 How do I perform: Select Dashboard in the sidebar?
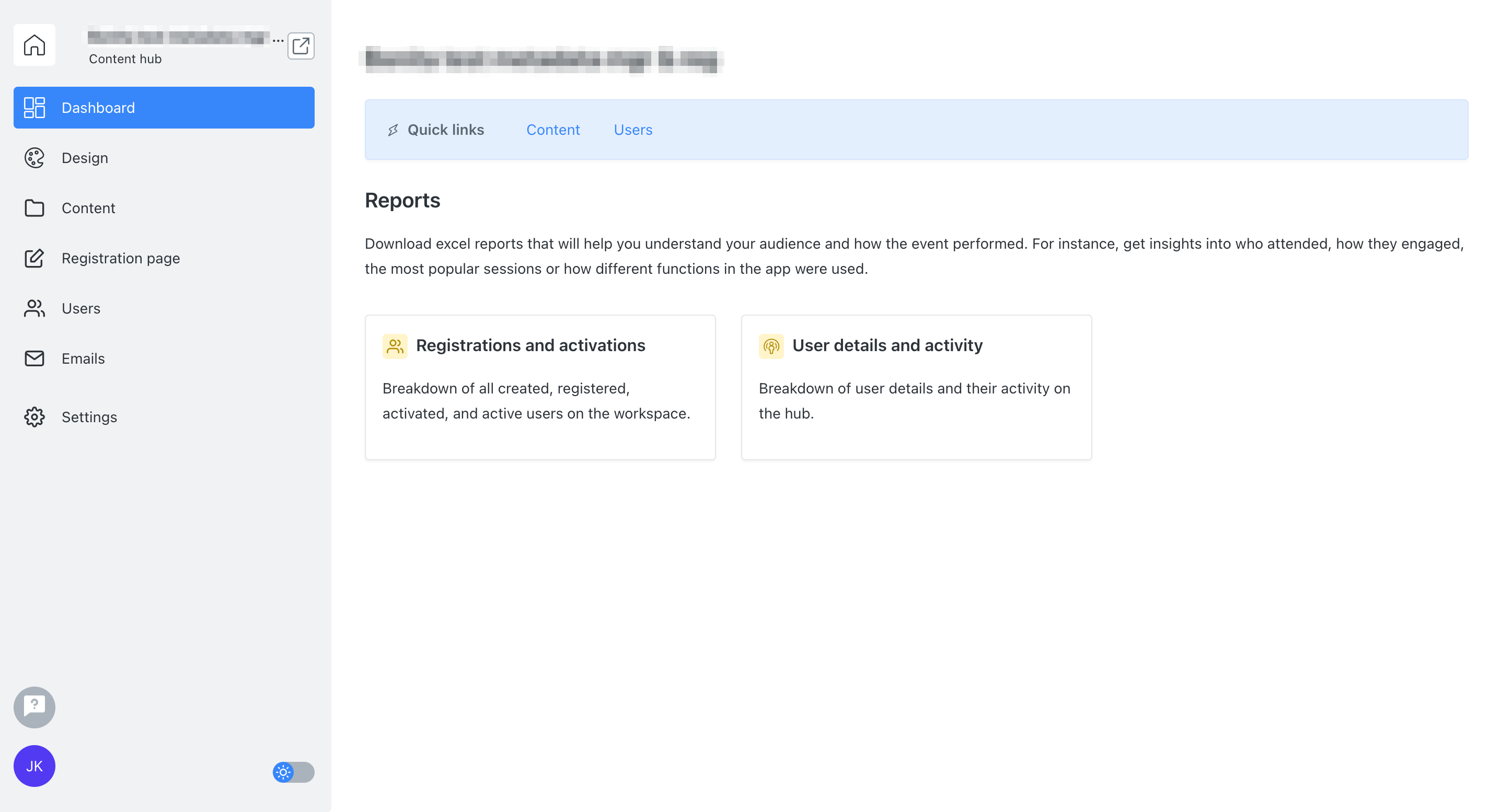point(164,108)
